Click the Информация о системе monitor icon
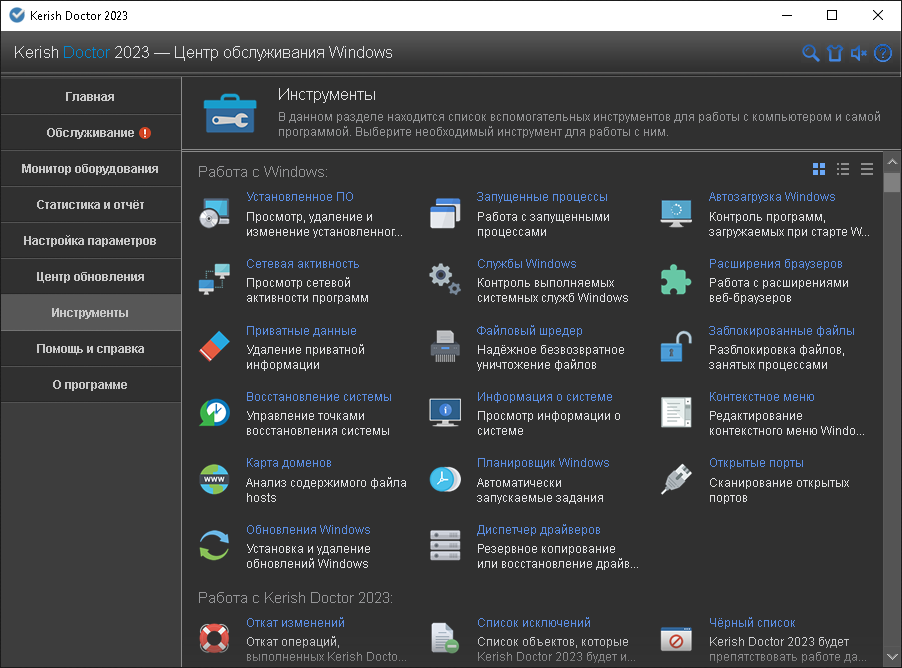Image resolution: width=902 pixels, height=668 pixels. pos(445,413)
